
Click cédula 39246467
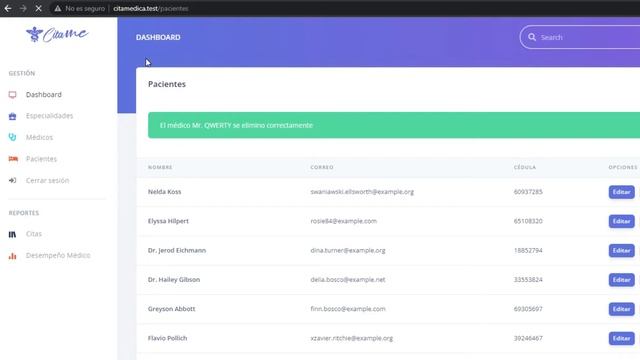tap(528, 338)
